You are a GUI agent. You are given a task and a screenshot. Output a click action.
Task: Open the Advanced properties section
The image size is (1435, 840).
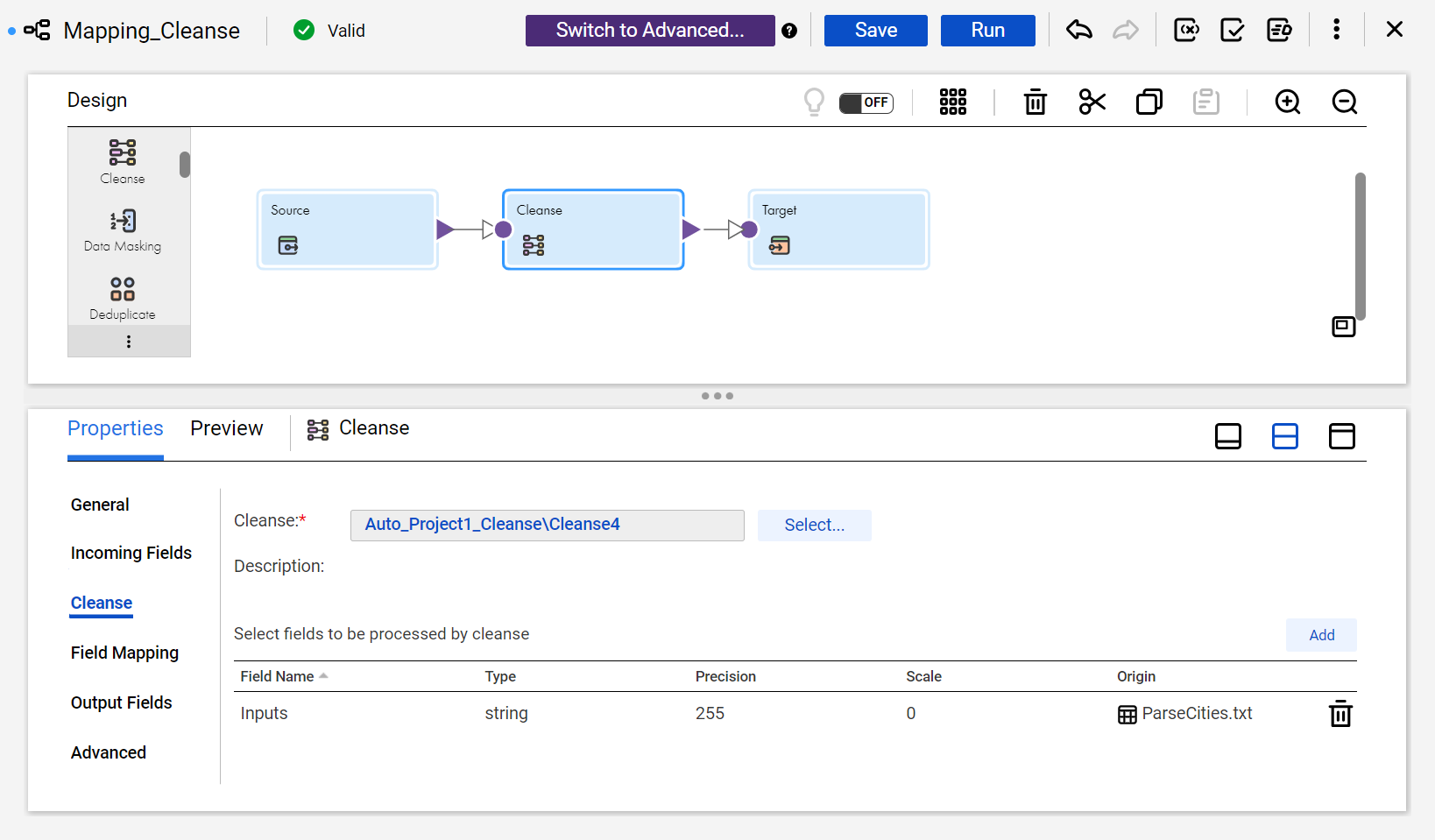[x=109, y=752]
